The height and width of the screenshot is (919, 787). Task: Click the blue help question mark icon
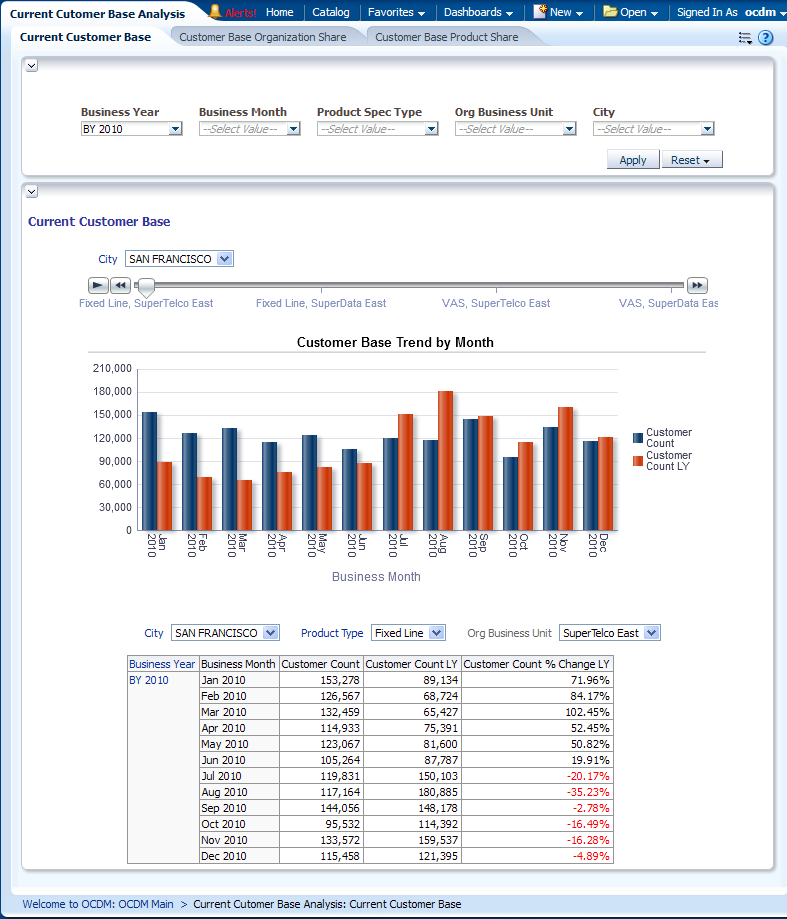(x=766, y=38)
